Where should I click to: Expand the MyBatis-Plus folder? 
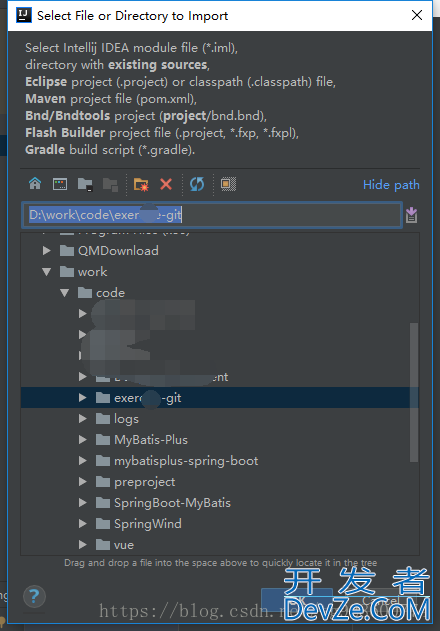click(x=83, y=439)
